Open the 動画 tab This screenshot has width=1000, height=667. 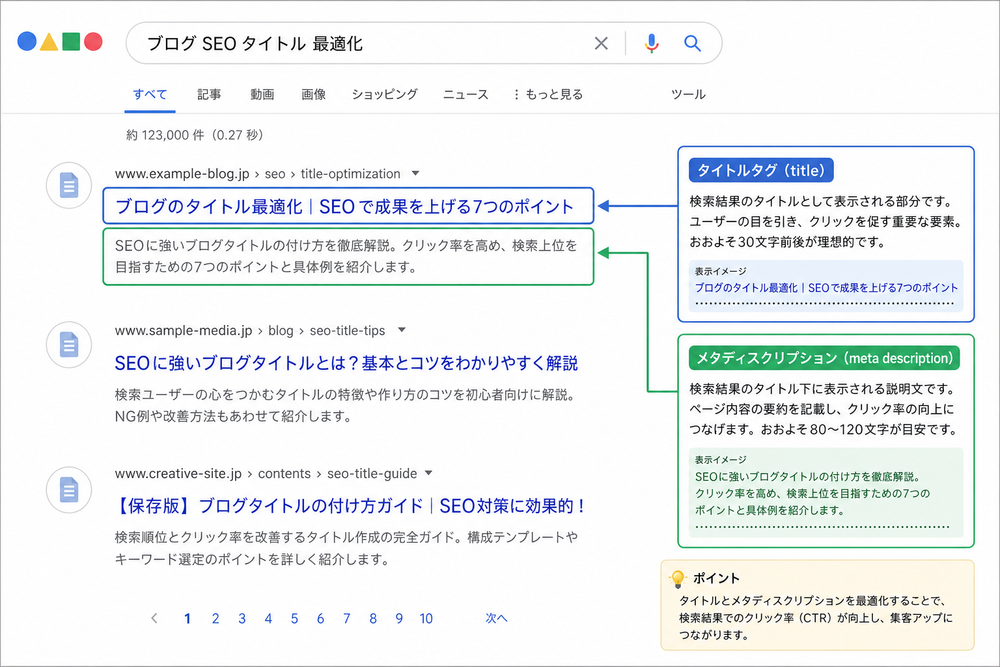pos(262,94)
